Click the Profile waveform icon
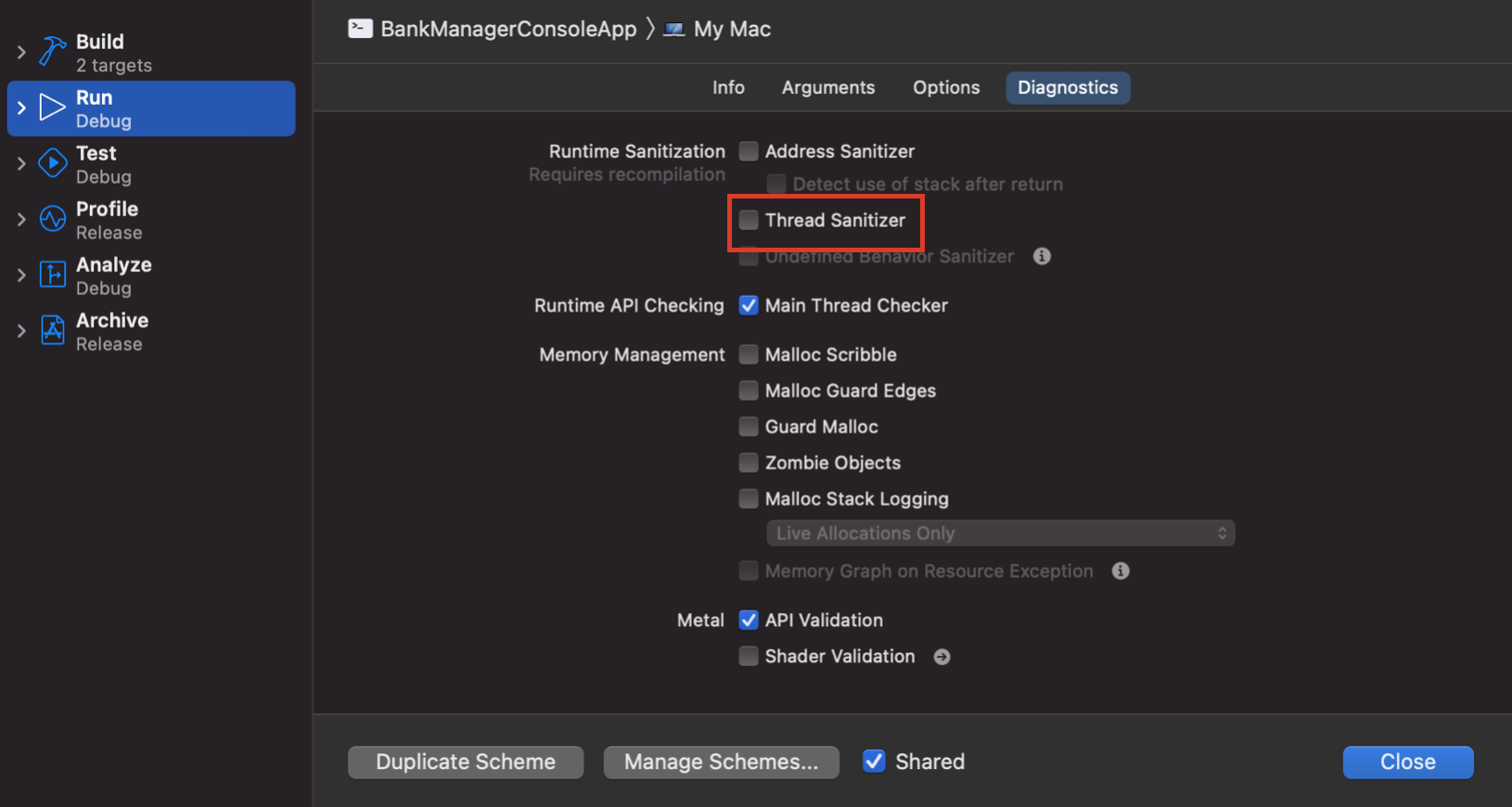Viewport: 1512px width, 807px height. [52, 219]
